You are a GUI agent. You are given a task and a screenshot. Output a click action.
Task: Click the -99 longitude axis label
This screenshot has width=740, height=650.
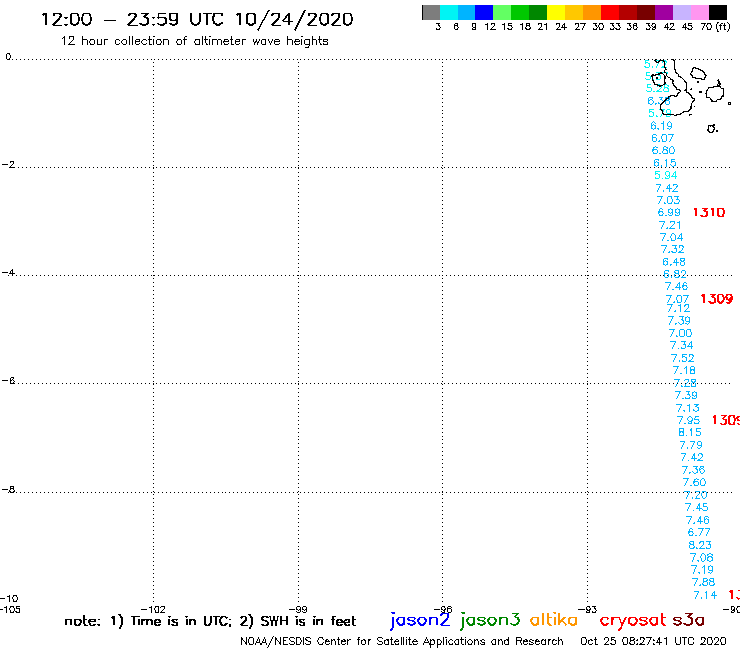click(298, 609)
